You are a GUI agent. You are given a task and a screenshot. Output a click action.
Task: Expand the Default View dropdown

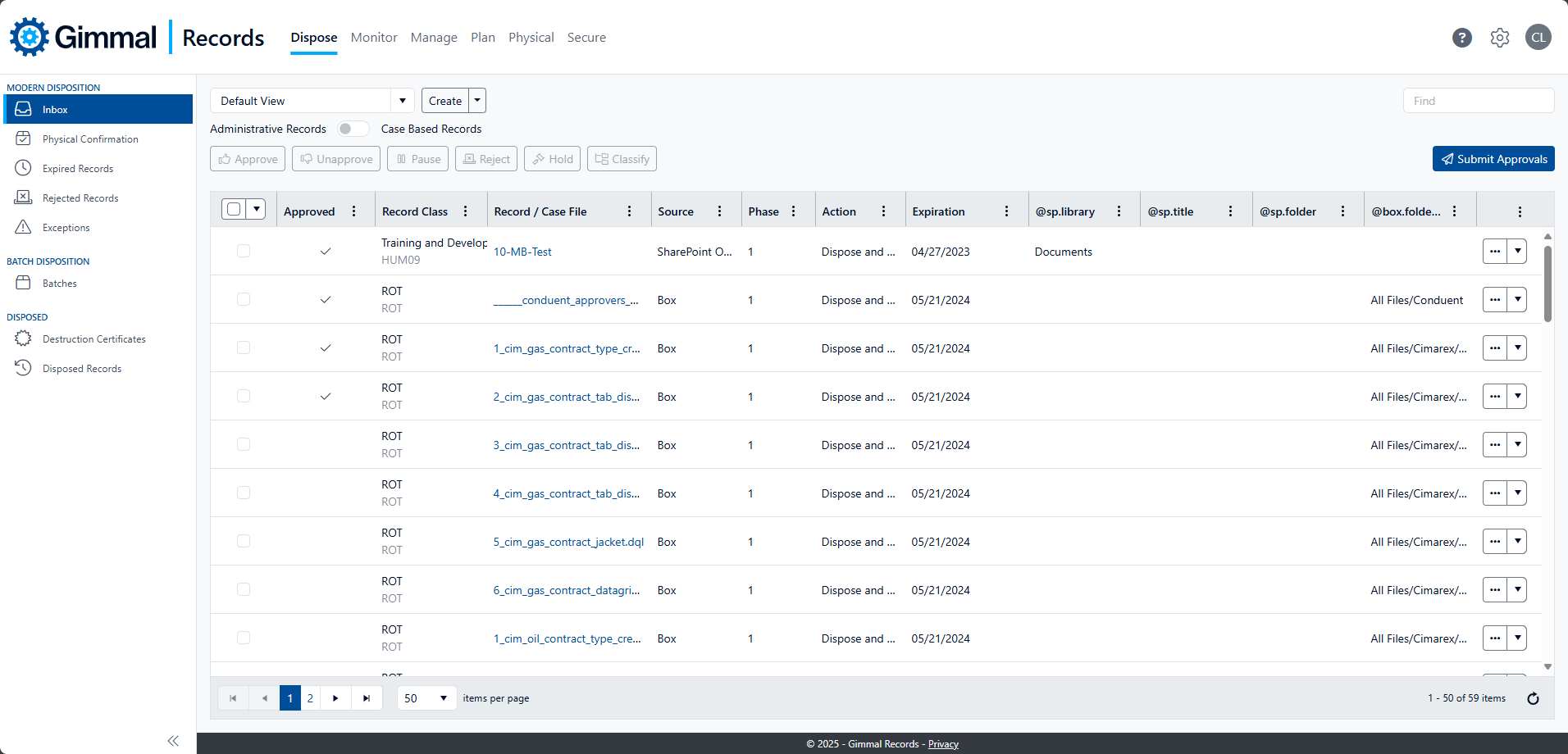tap(402, 101)
